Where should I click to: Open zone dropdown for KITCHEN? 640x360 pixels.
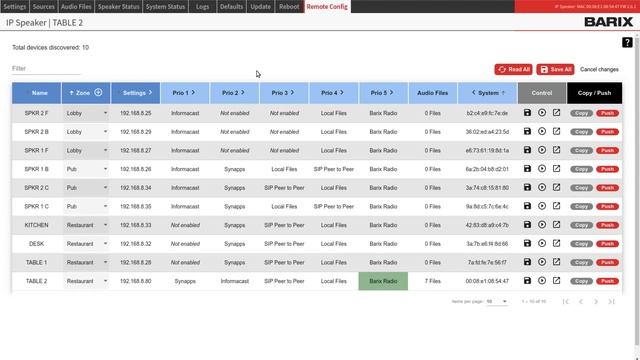pyautogui.click(x=86, y=225)
